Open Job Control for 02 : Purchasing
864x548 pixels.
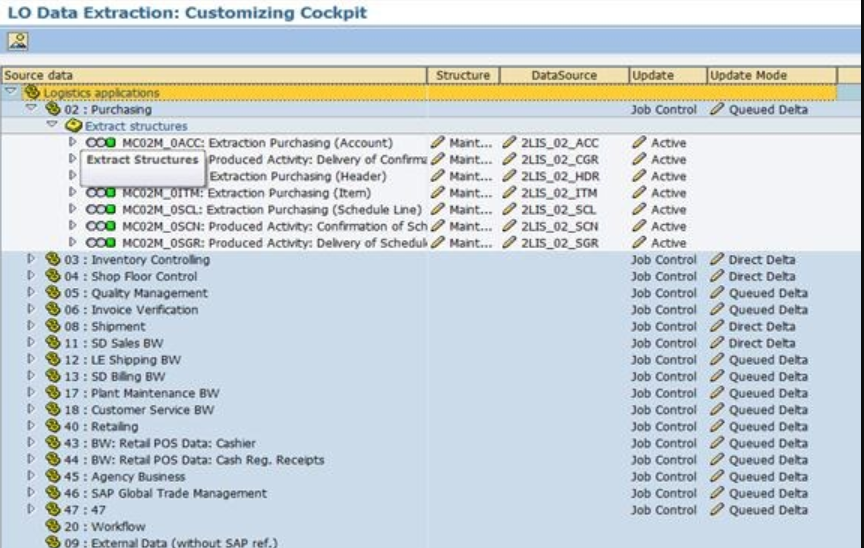(663, 110)
